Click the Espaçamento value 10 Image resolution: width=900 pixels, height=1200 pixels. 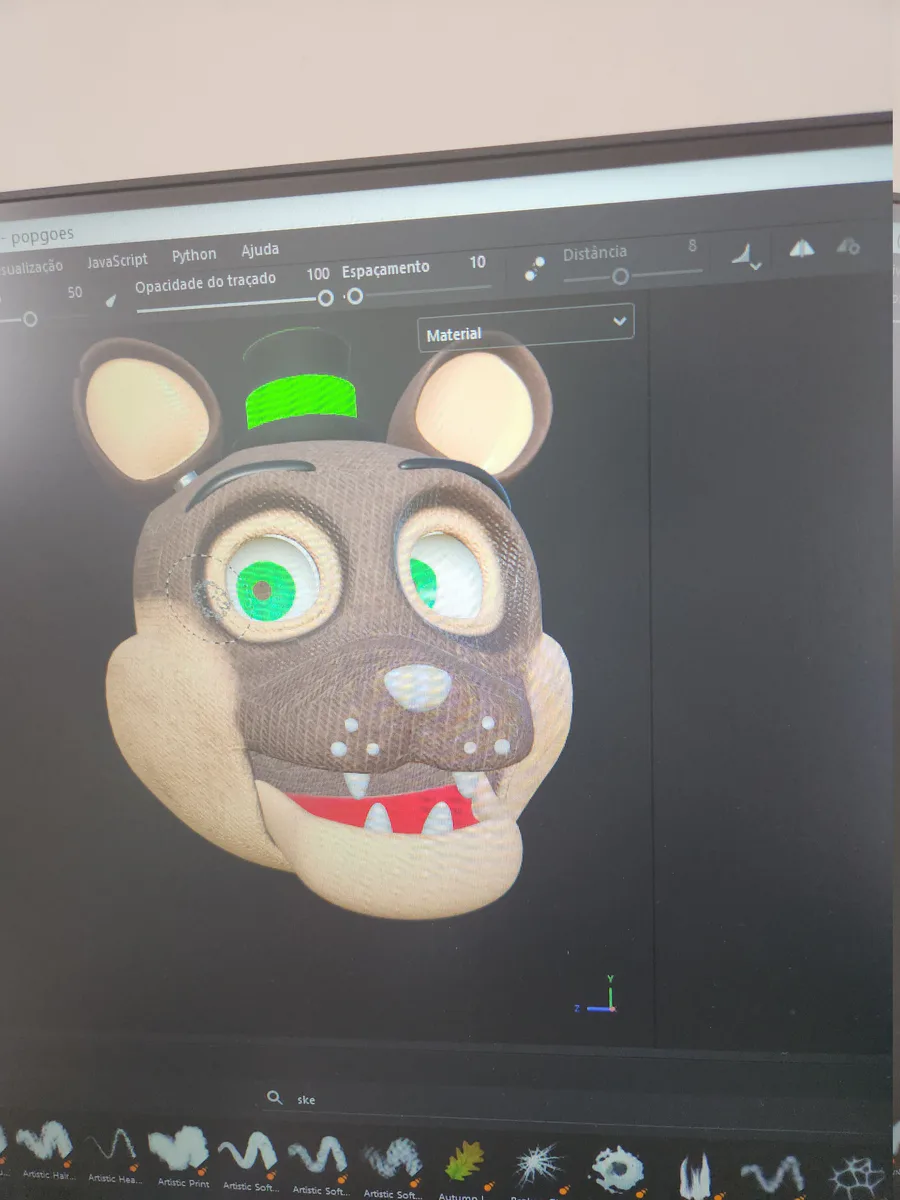(x=477, y=262)
